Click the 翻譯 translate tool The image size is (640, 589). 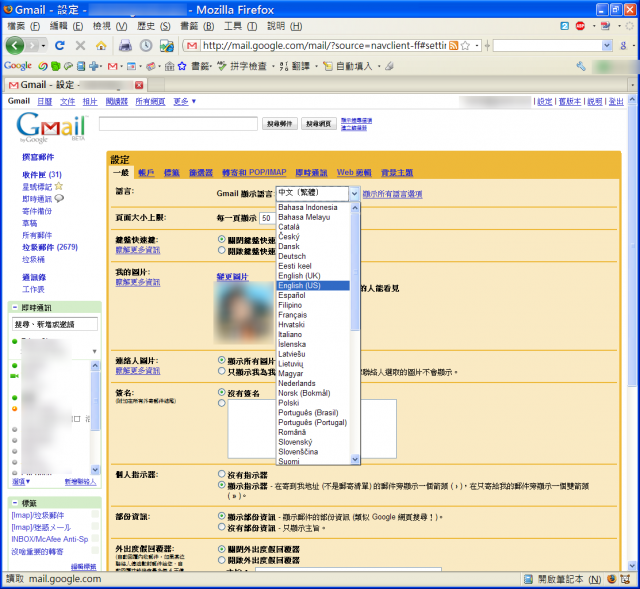(295, 66)
